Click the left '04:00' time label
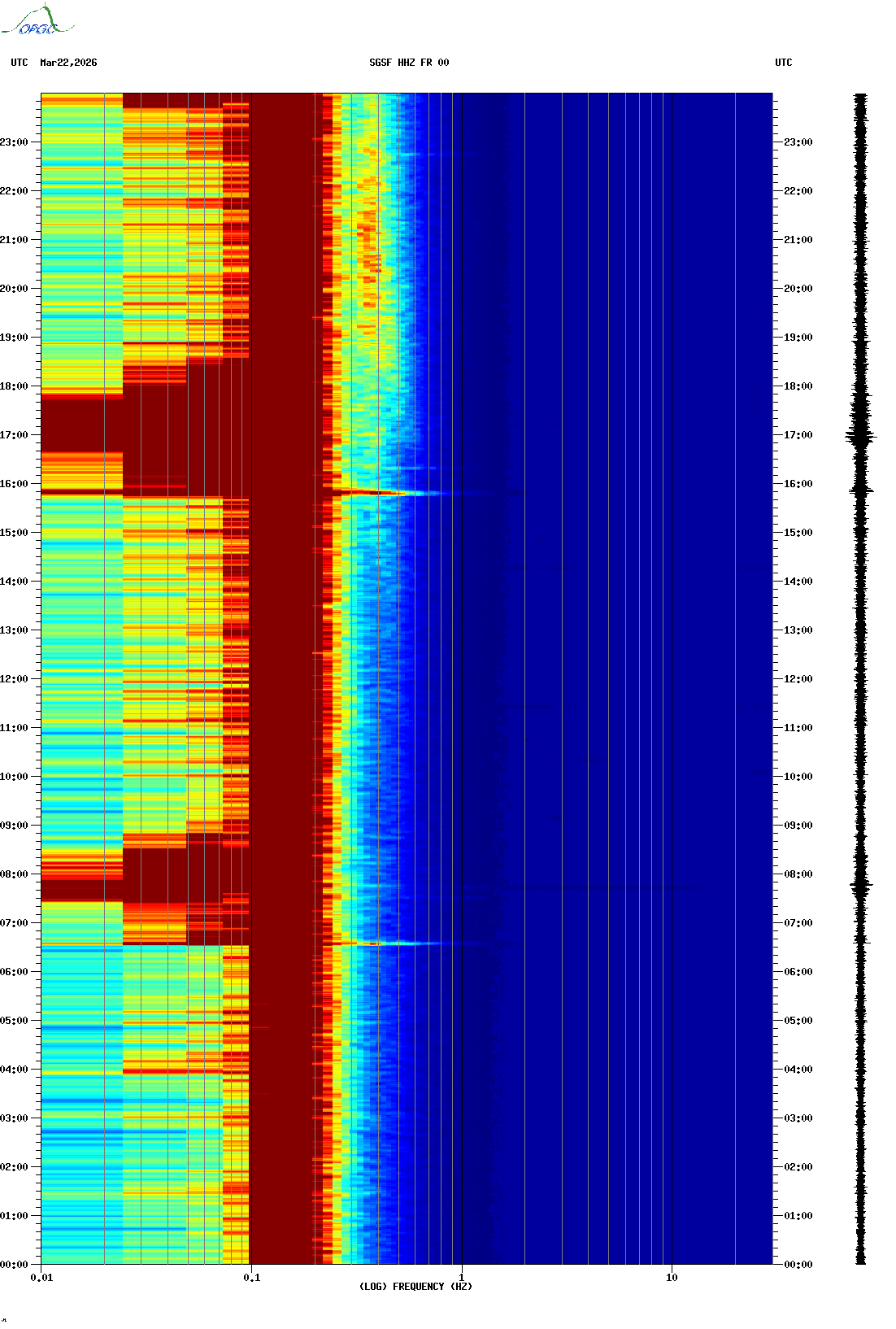 (14, 1070)
